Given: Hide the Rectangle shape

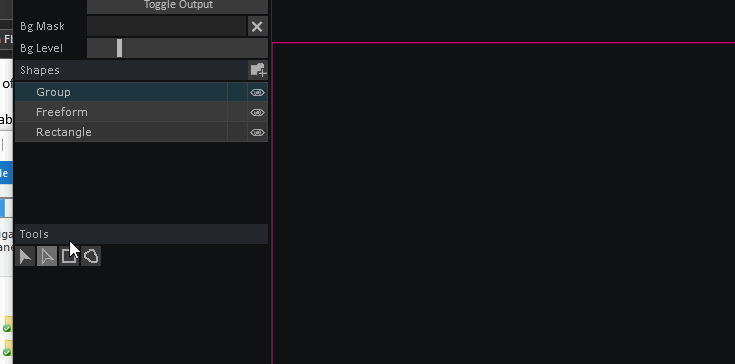Looking at the screenshot, I should point(257,133).
